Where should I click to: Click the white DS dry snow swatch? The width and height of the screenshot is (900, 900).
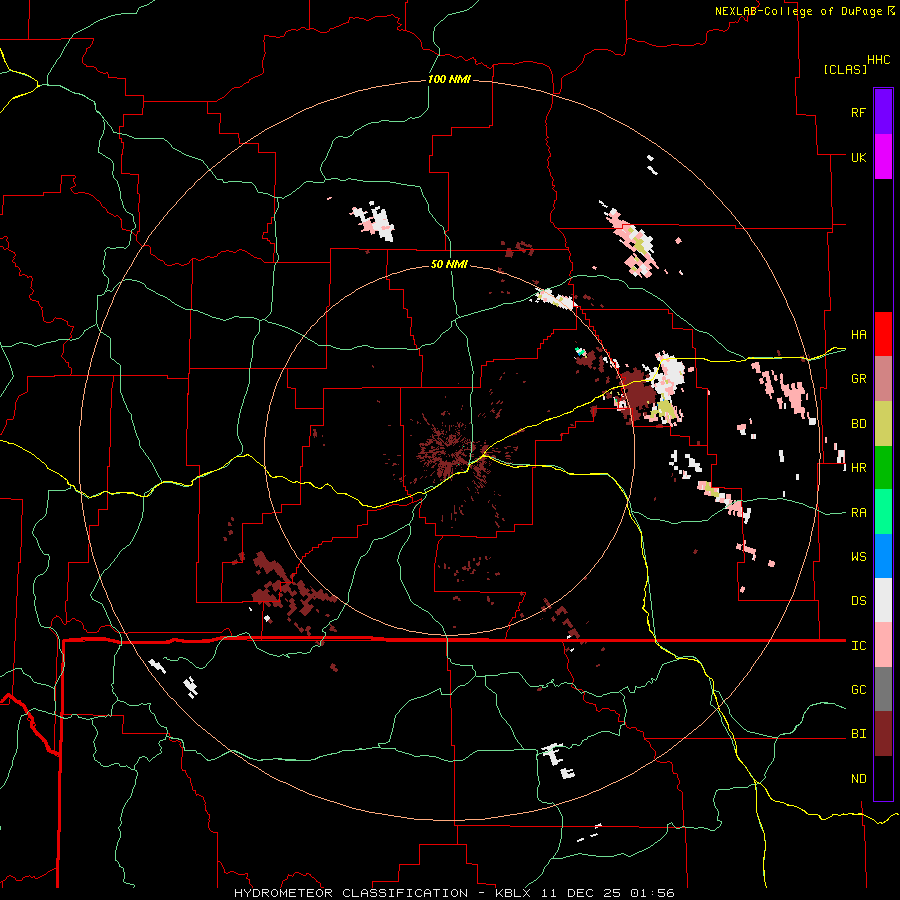pyautogui.click(x=883, y=600)
